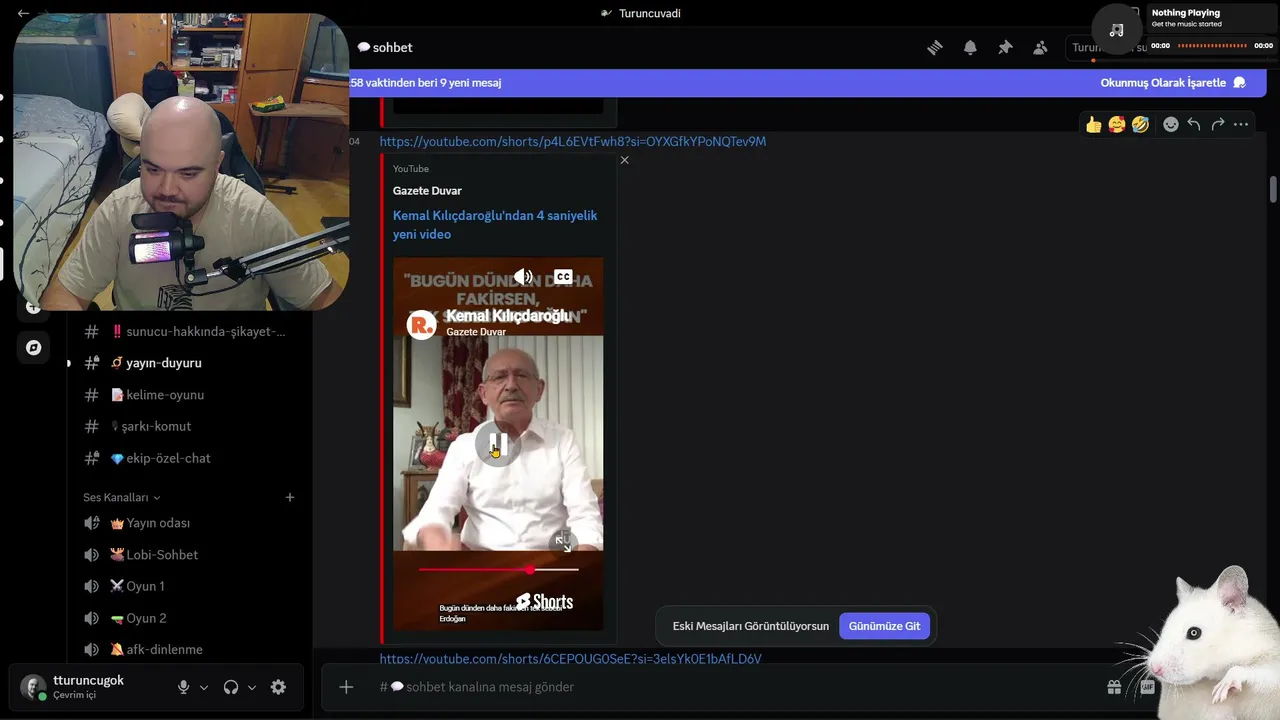
Task: Toggle headphone deafen in user panel
Action: [231, 687]
